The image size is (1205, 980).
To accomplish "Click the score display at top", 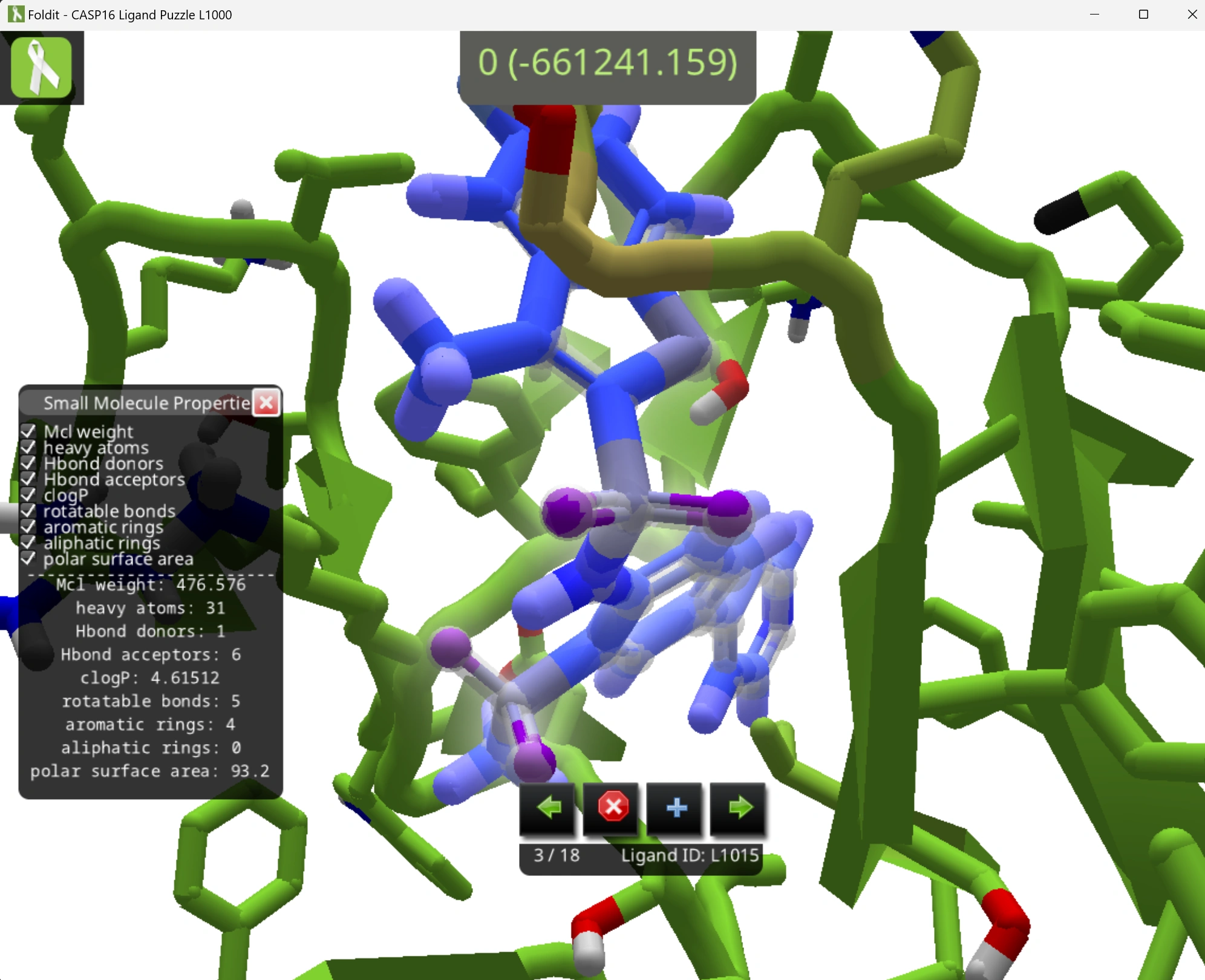I will click(x=607, y=64).
